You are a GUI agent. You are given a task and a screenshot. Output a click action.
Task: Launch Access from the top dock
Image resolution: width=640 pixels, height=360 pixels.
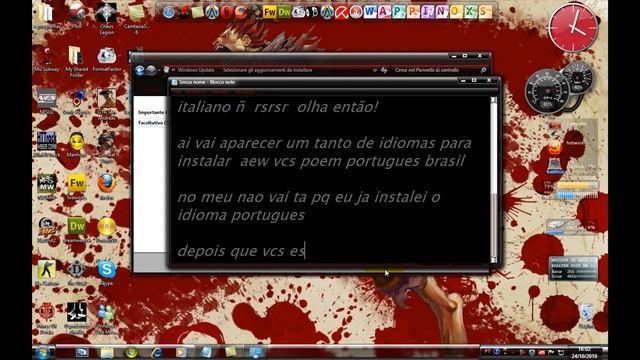pyautogui.click(x=384, y=12)
